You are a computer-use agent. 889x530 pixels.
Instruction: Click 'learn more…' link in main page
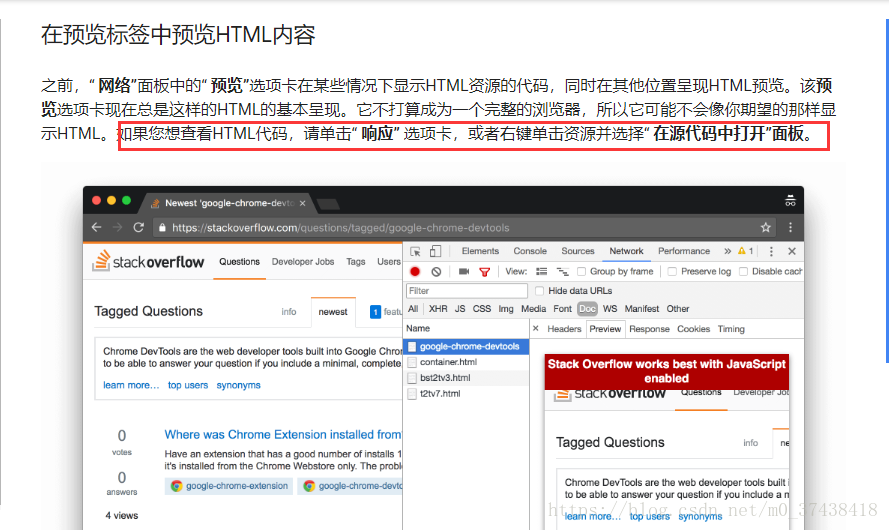[131, 385]
